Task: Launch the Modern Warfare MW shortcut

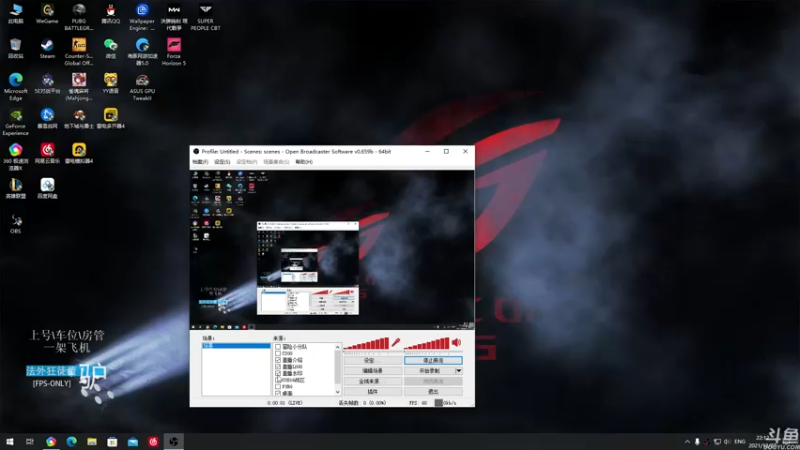Action: (173, 17)
